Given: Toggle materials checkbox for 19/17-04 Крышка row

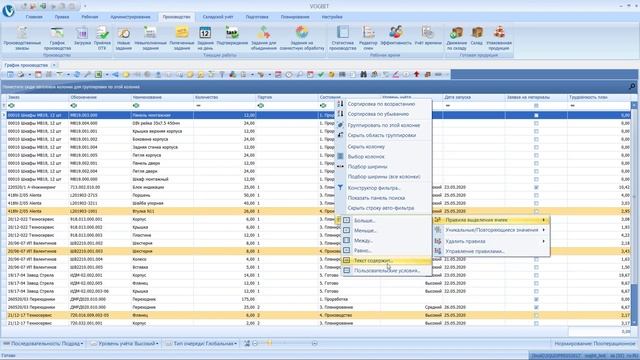Looking at the screenshot, I should pos(536,291).
